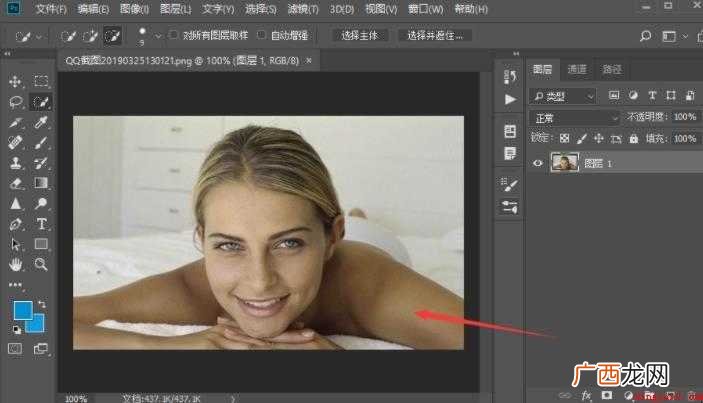This screenshot has width=703, height=403.
Task: Select the Clone Stamp tool
Action: tap(16, 163)
